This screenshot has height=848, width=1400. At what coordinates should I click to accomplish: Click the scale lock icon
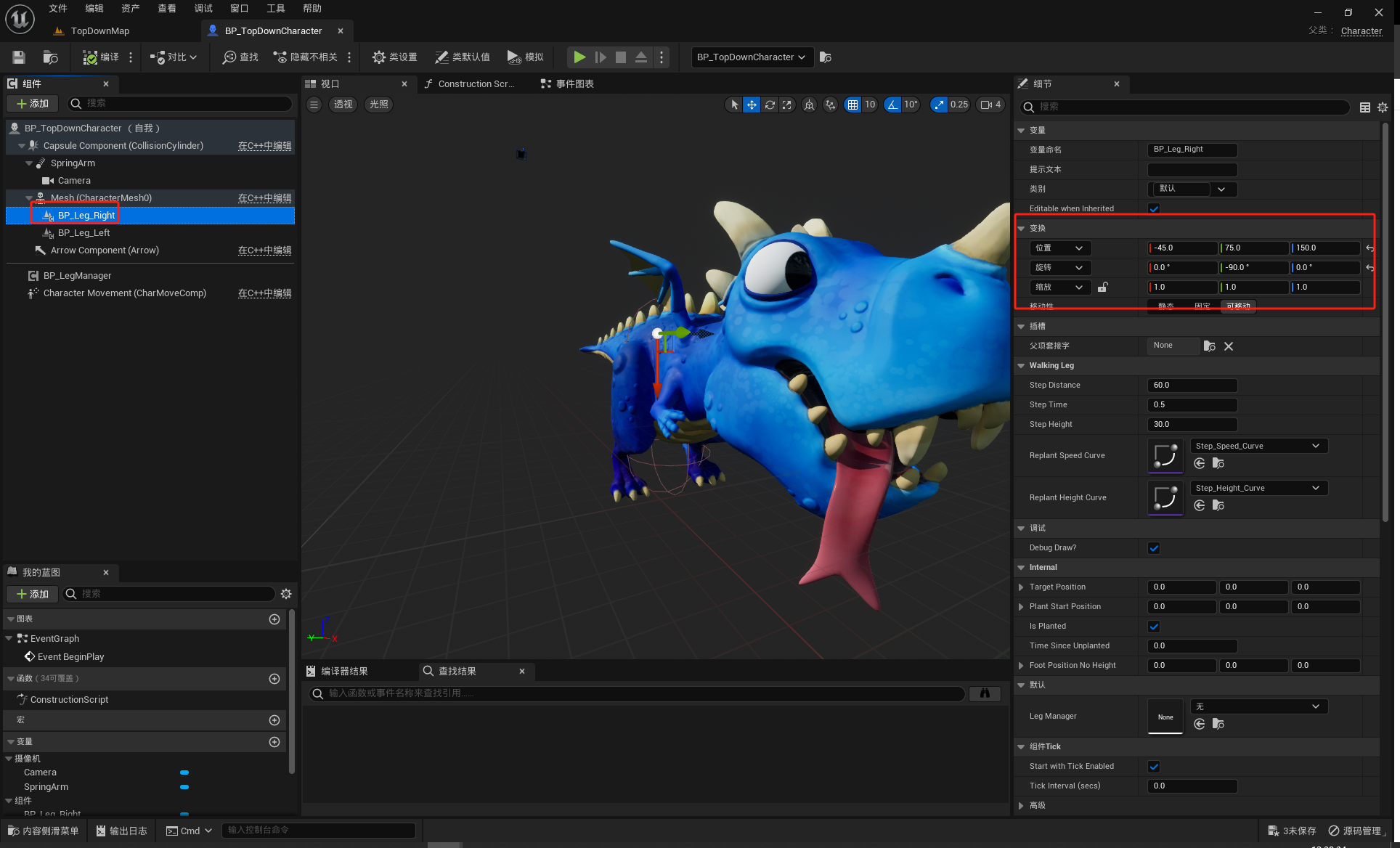(1102, 288)
